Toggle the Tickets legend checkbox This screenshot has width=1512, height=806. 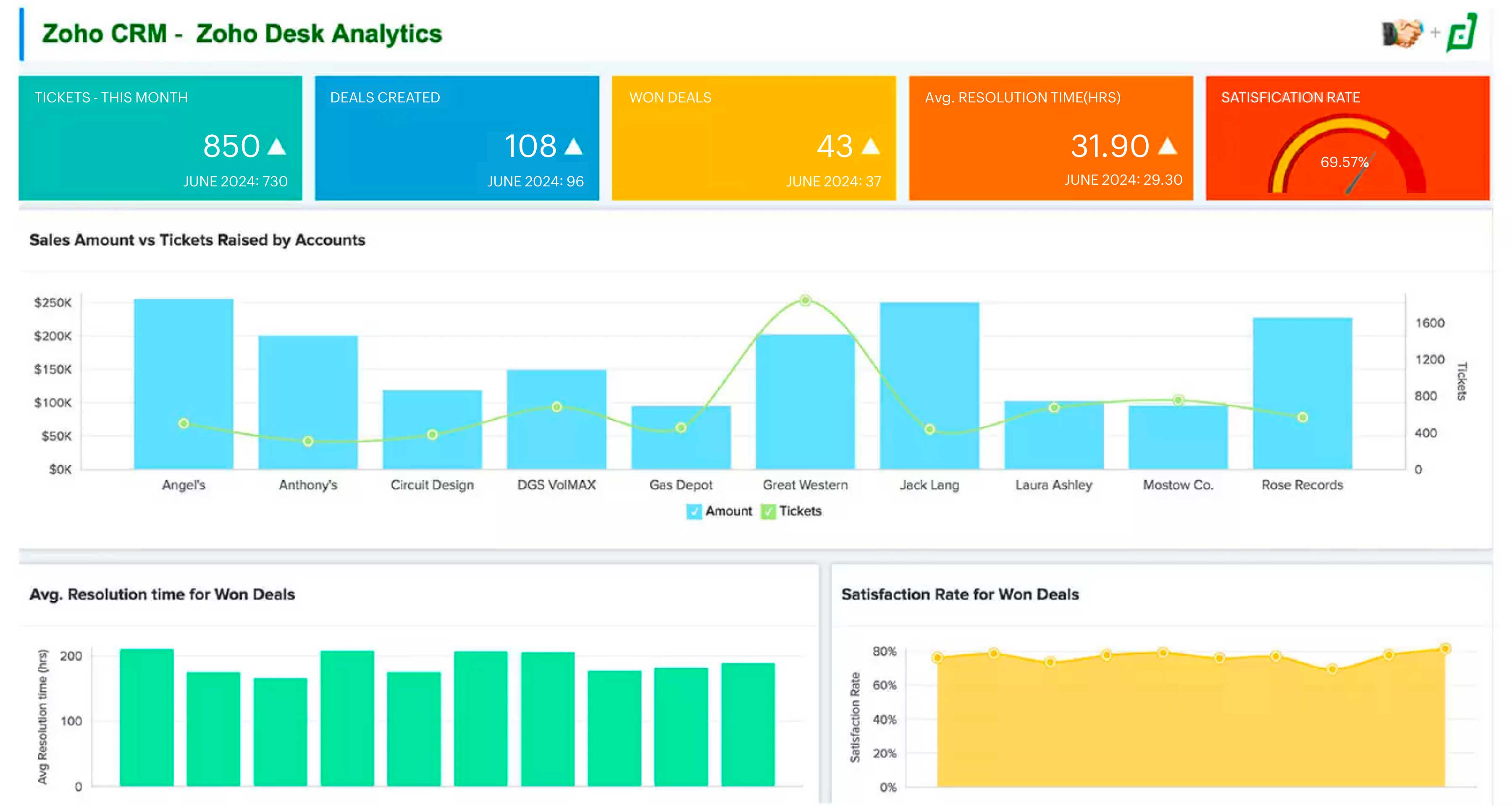768,512
